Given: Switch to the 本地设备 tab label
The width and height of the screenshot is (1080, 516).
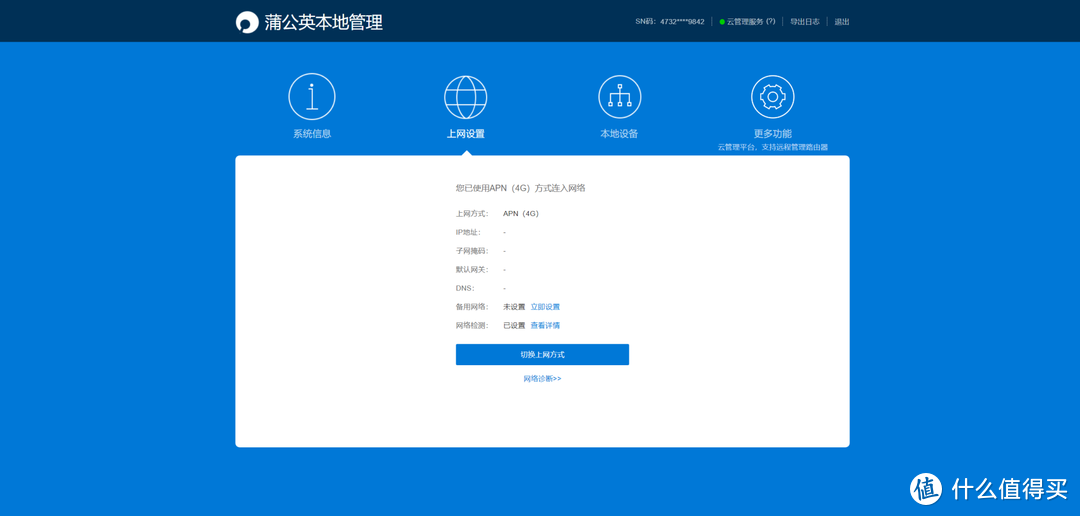Looking at the screenshot, I should [x=619, y=134].
